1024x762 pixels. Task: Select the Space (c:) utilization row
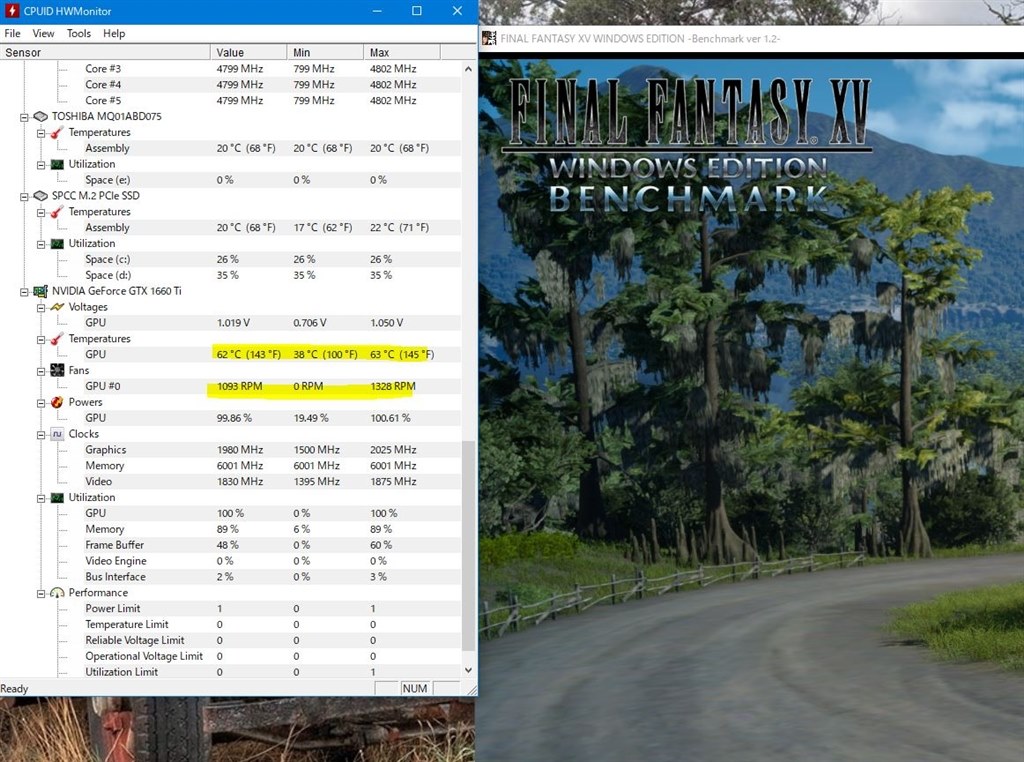(x=231, y=259)
